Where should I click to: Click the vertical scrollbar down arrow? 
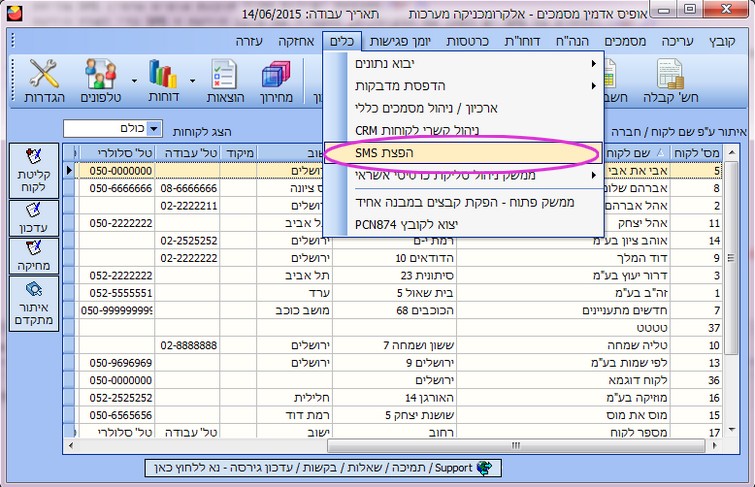click(731, 430)
